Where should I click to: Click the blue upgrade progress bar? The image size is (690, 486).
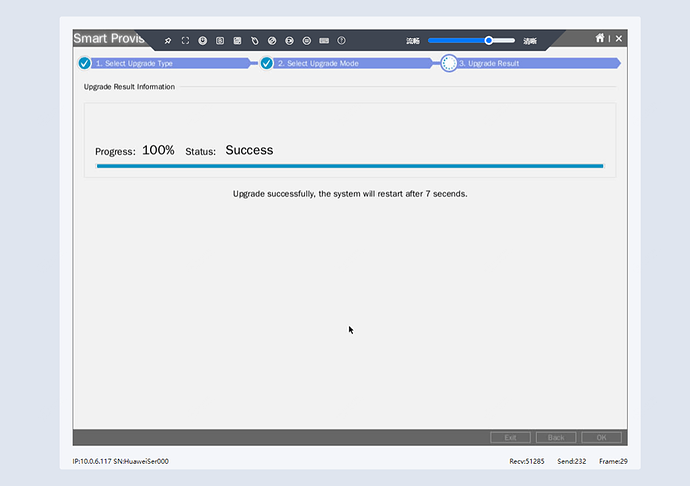(x=349, y=166)
